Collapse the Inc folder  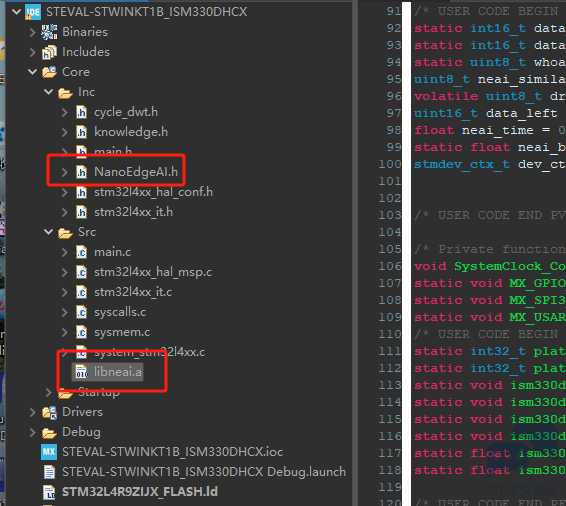click(x=49, y=92)
